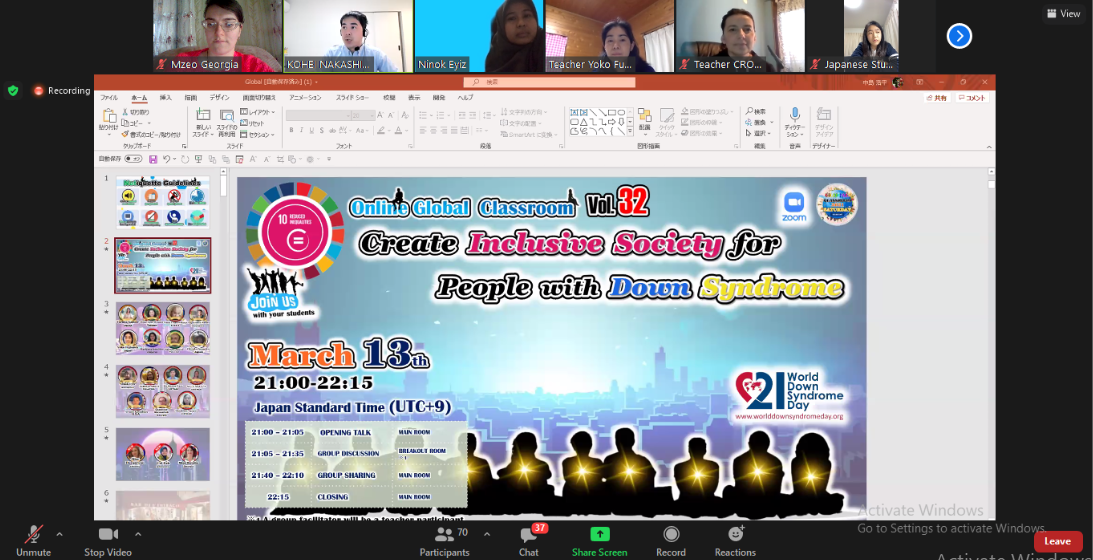1093x560 pixels.
Task: Toggle Bold formatting
Action: [291, 130]
